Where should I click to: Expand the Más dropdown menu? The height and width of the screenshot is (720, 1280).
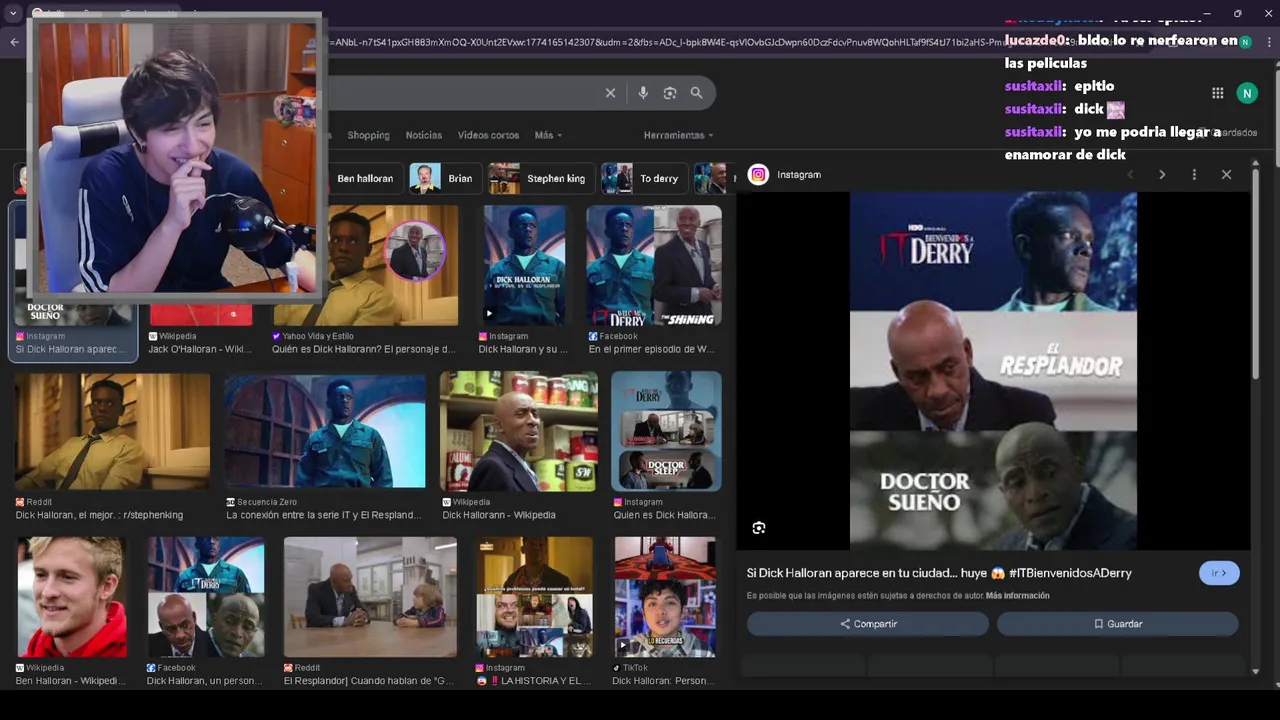pyautogui.click(x=548, y=135)
